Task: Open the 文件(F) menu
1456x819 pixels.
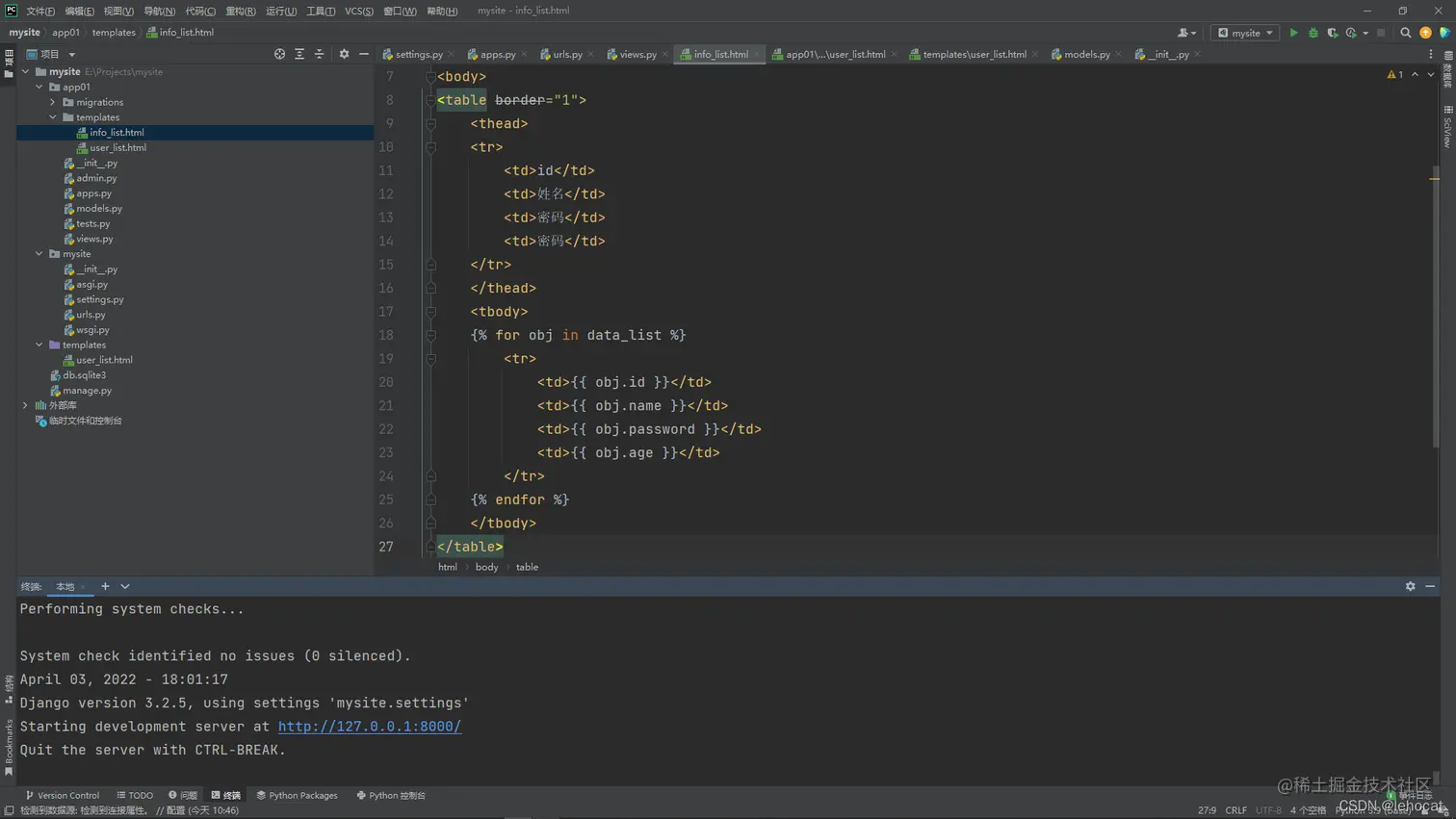Action: pyautogui.click(x=40, y=11)
